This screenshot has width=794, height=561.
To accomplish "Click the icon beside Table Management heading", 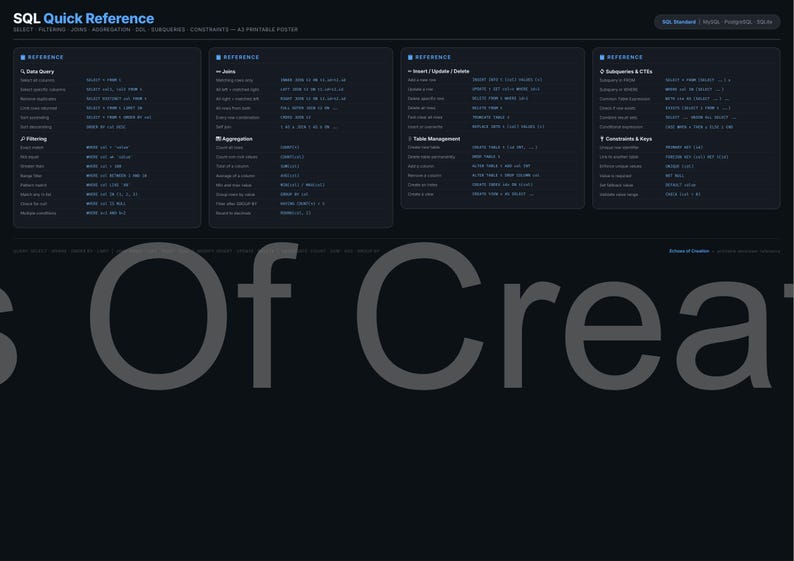I will click(410, 139).
